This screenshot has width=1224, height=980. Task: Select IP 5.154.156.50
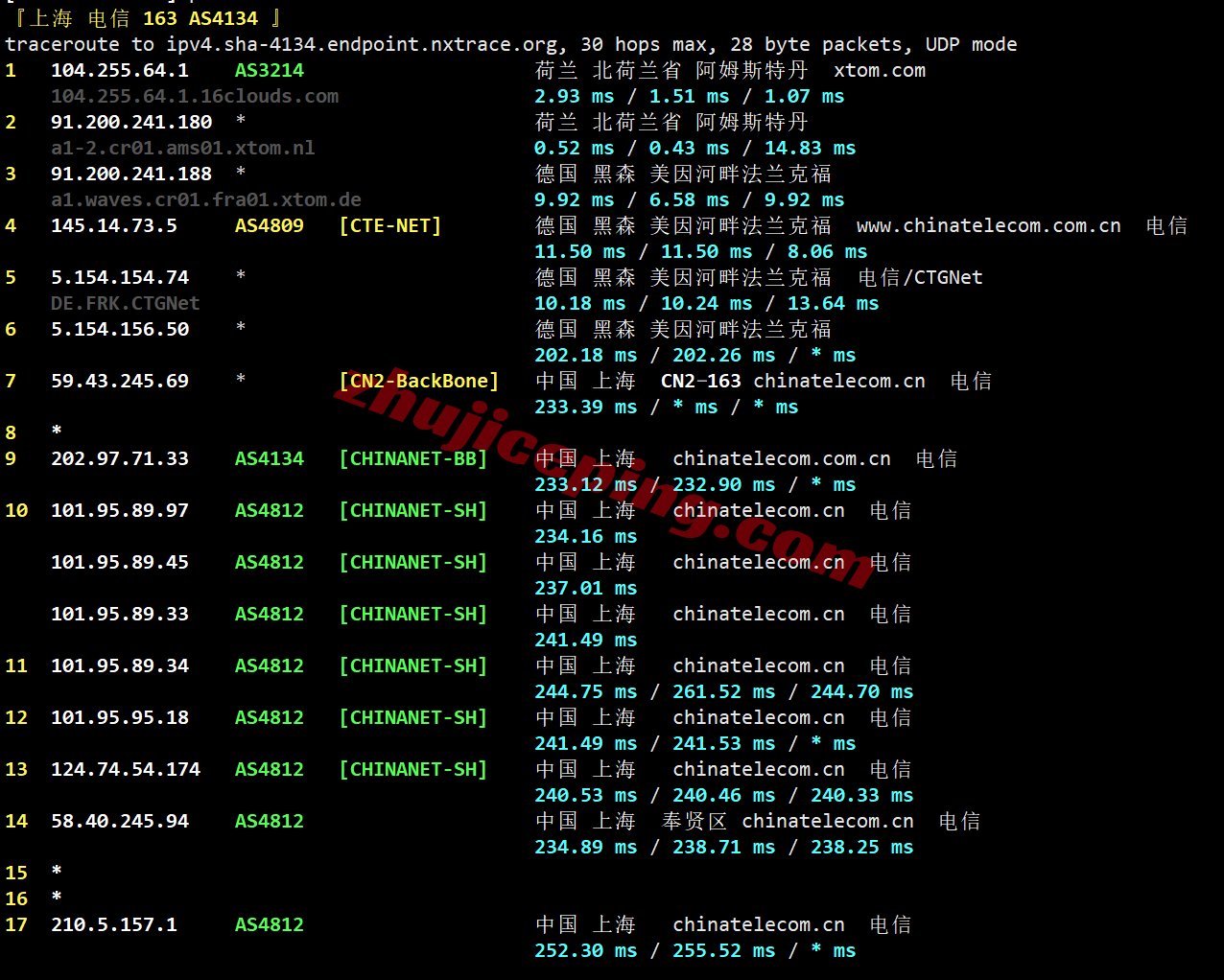(x=120, y=330)
